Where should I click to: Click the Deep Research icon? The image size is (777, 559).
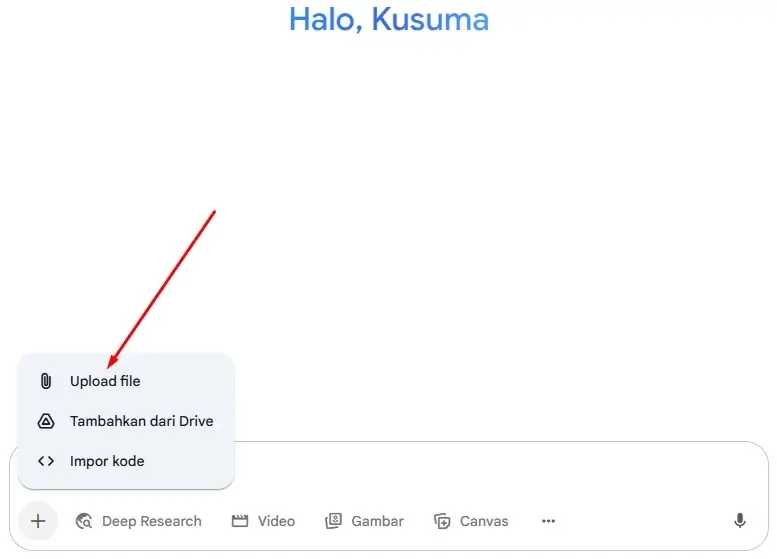pos(84,521)
